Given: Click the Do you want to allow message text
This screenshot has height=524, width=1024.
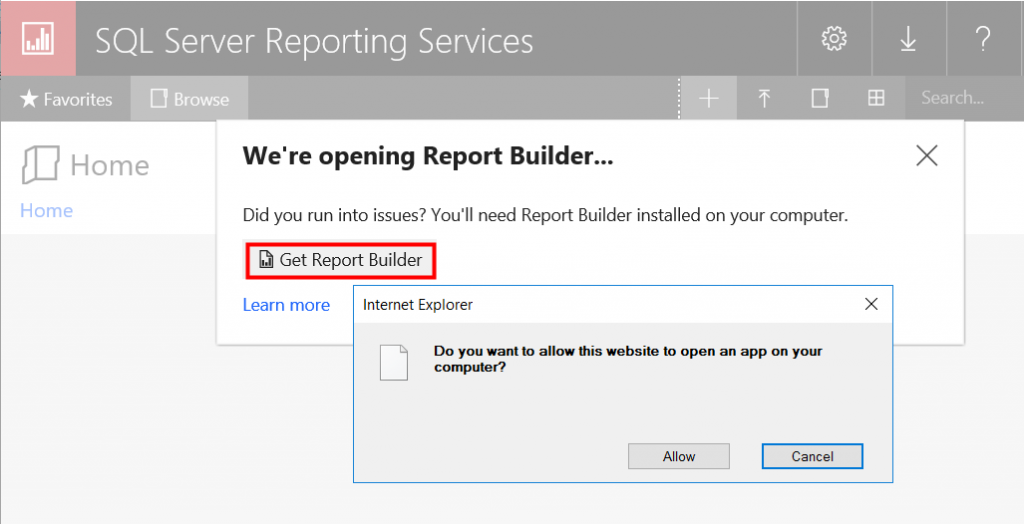Looking at the screenshot, I should (628, 359).
